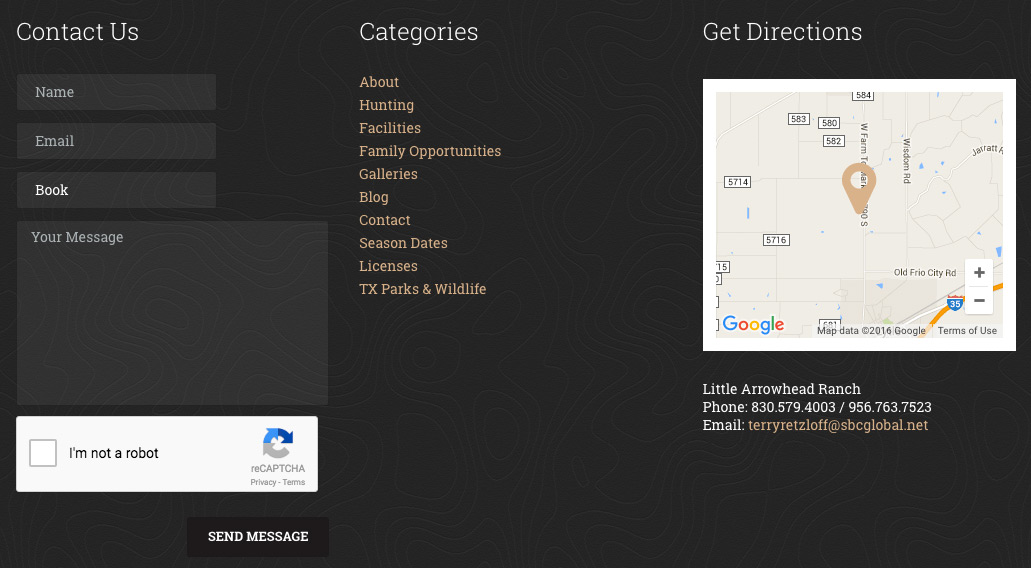1031x568 pixels.
Task: Open reCAPTCHA Privacy link
Action: 263,482
